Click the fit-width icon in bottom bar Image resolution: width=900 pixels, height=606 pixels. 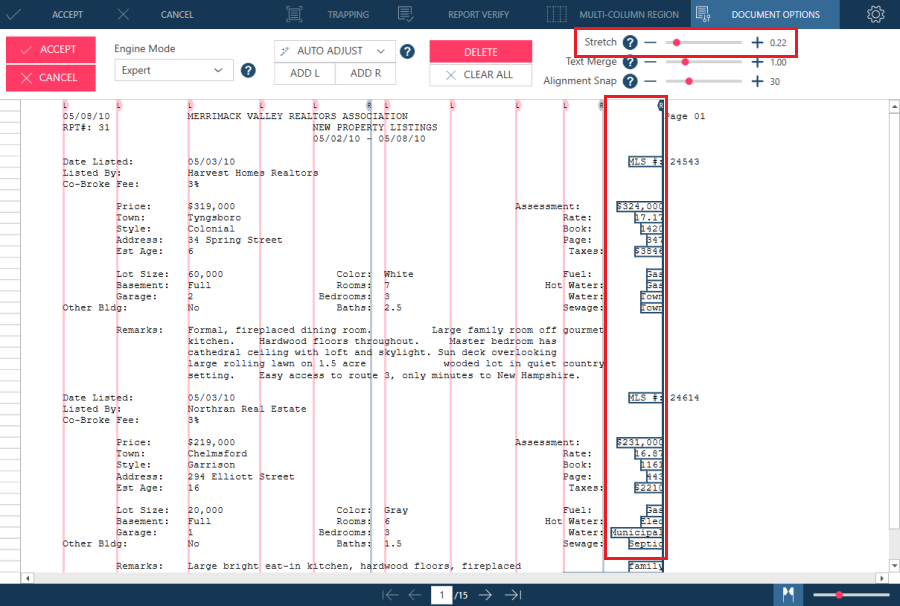789,595
